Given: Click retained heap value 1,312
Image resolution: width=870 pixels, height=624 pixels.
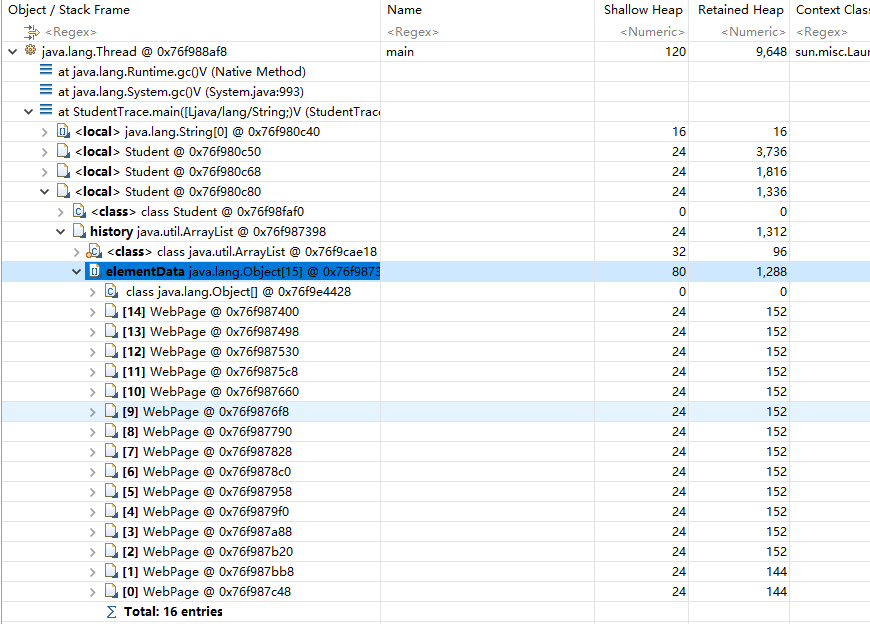Looking at the screenshot, I should (x=771, y=231).
